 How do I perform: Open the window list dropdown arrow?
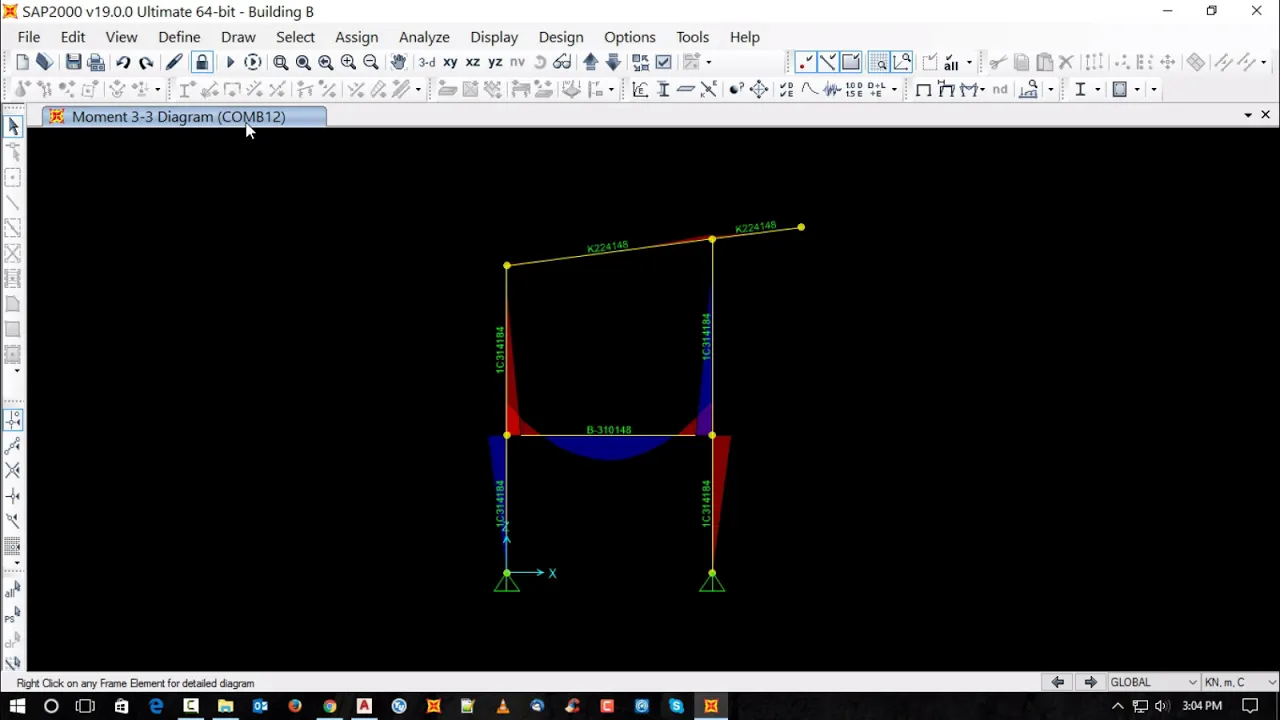click(1248, 115)
